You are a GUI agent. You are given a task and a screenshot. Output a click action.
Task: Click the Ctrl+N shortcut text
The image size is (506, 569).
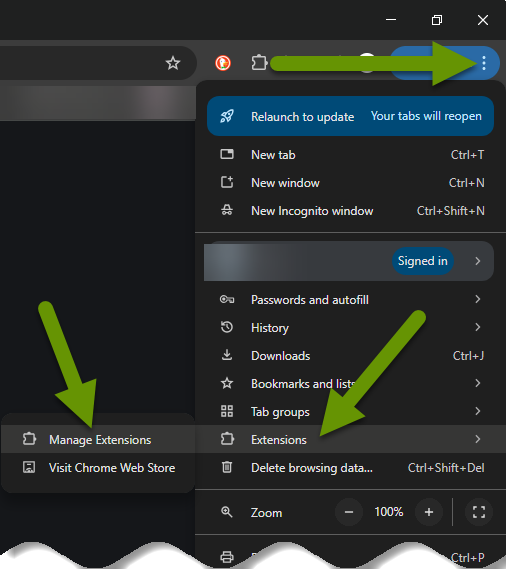[x=467, y=183]
